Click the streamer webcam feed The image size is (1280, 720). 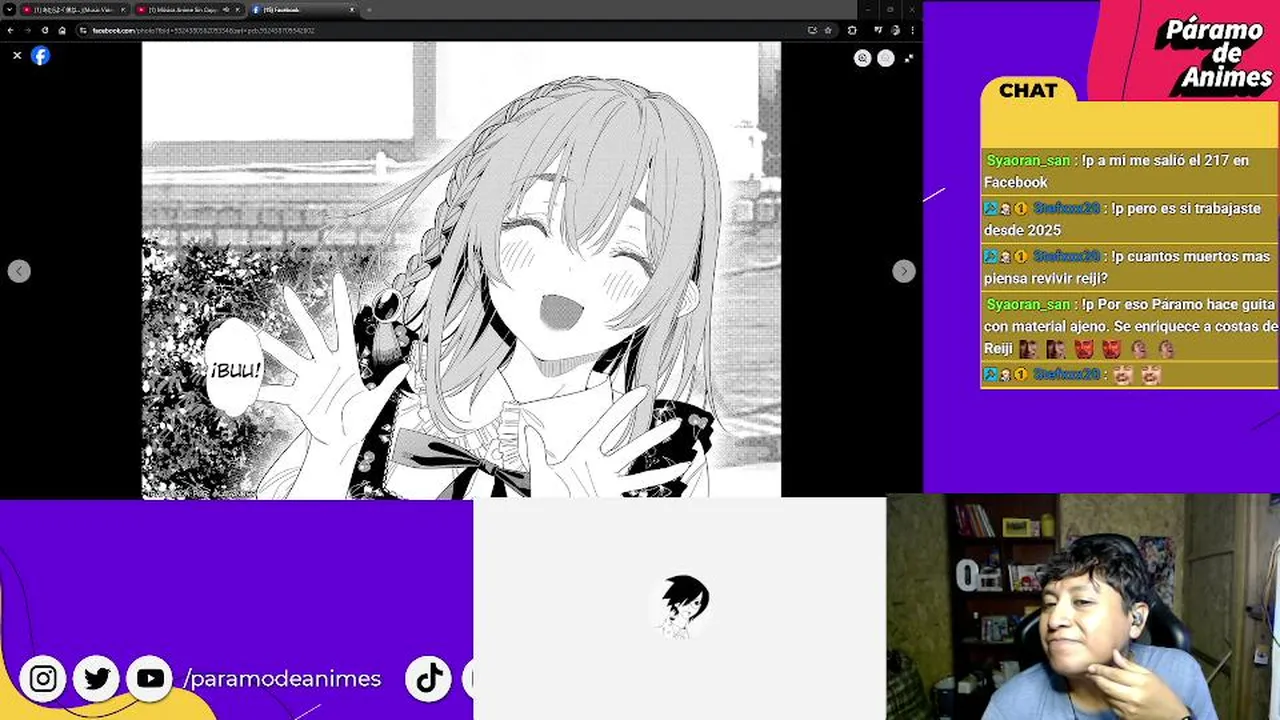(1083, 607)
